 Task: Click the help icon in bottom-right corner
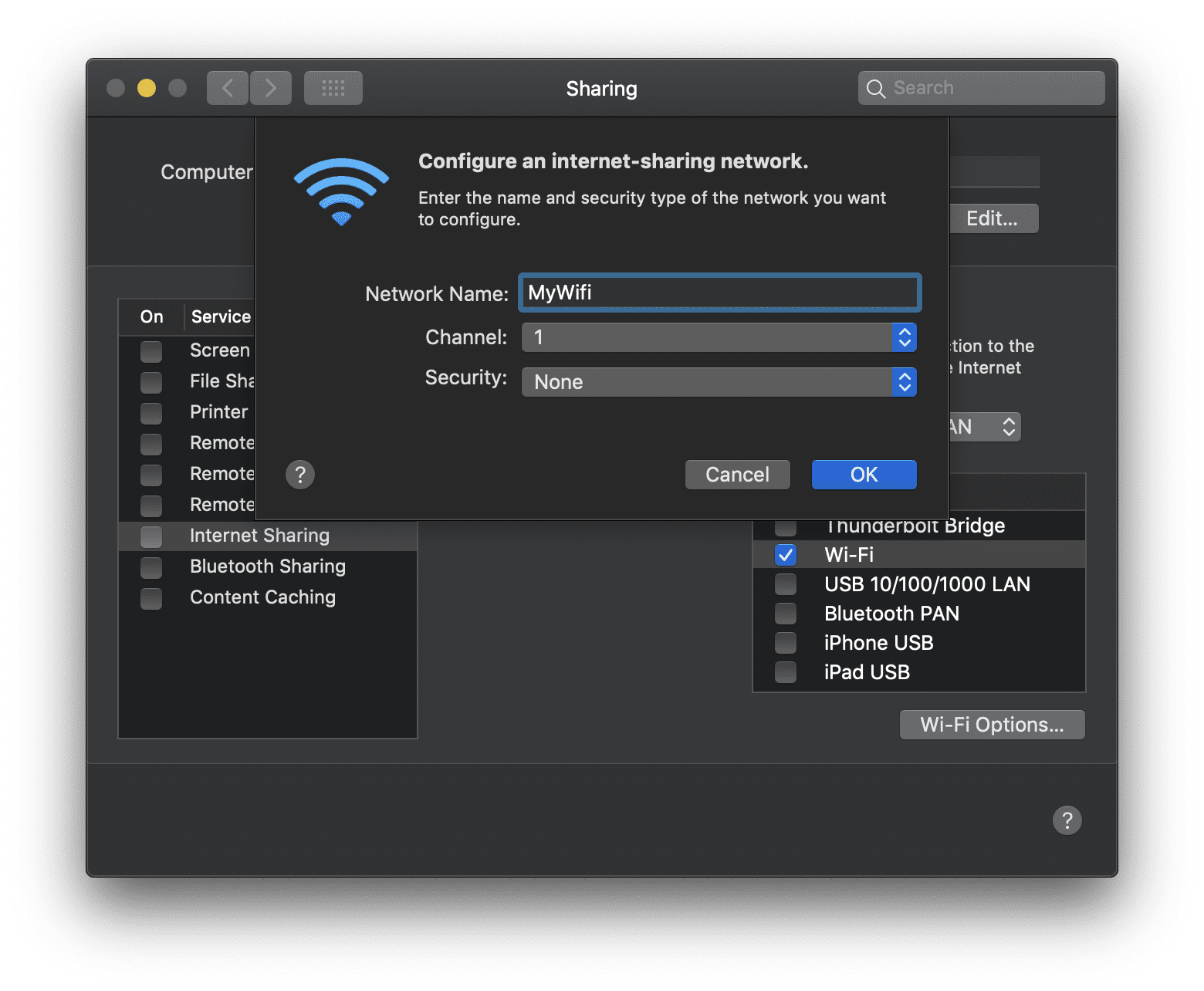[x=1067, y=820]
